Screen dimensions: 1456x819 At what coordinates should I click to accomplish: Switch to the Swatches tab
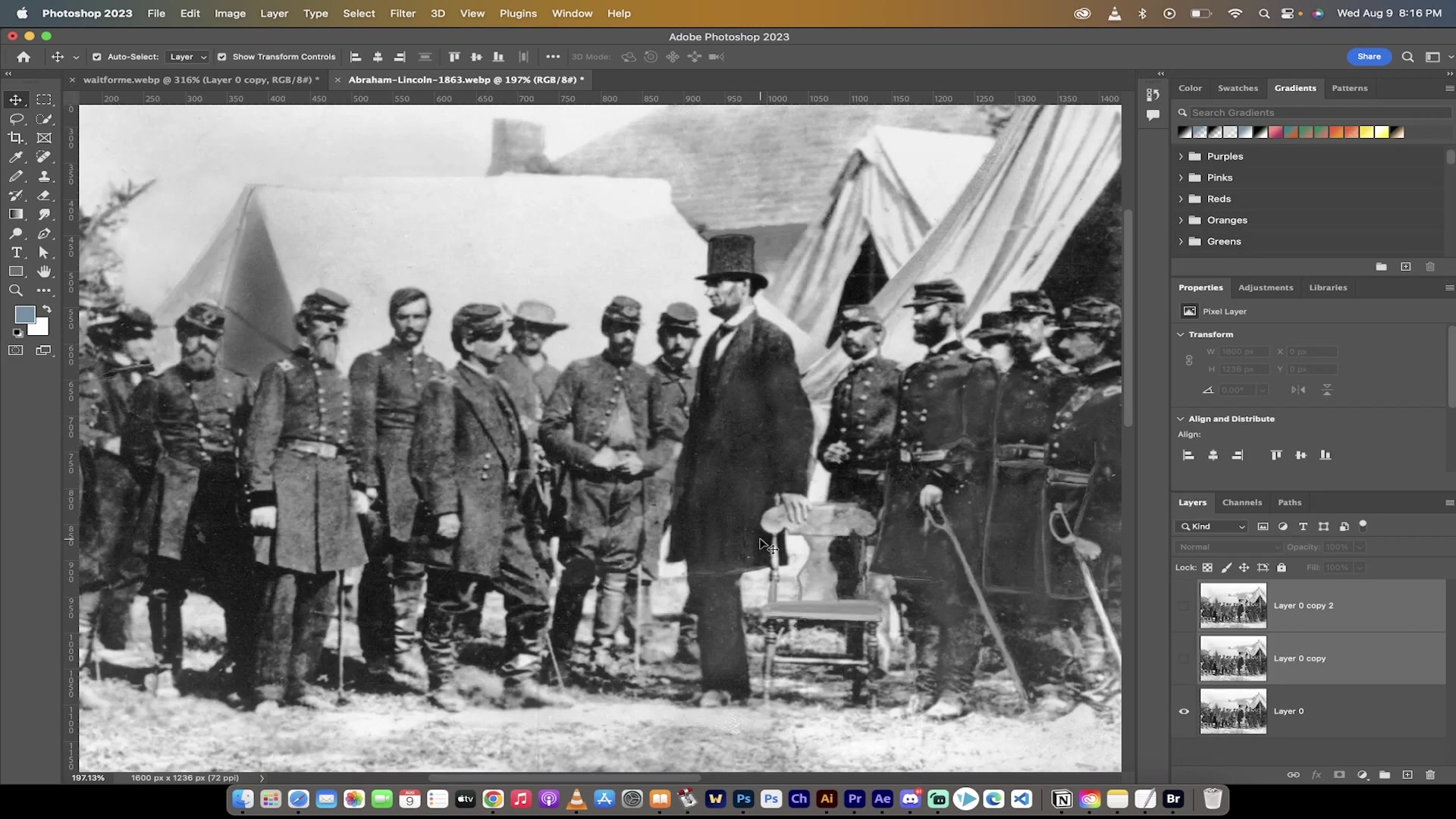(1238, 88)
